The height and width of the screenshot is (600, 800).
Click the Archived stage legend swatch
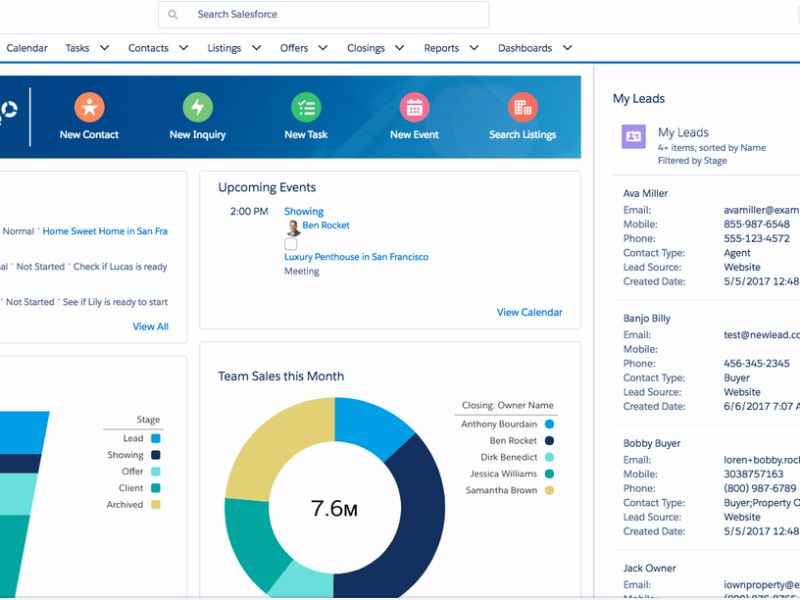156,505
